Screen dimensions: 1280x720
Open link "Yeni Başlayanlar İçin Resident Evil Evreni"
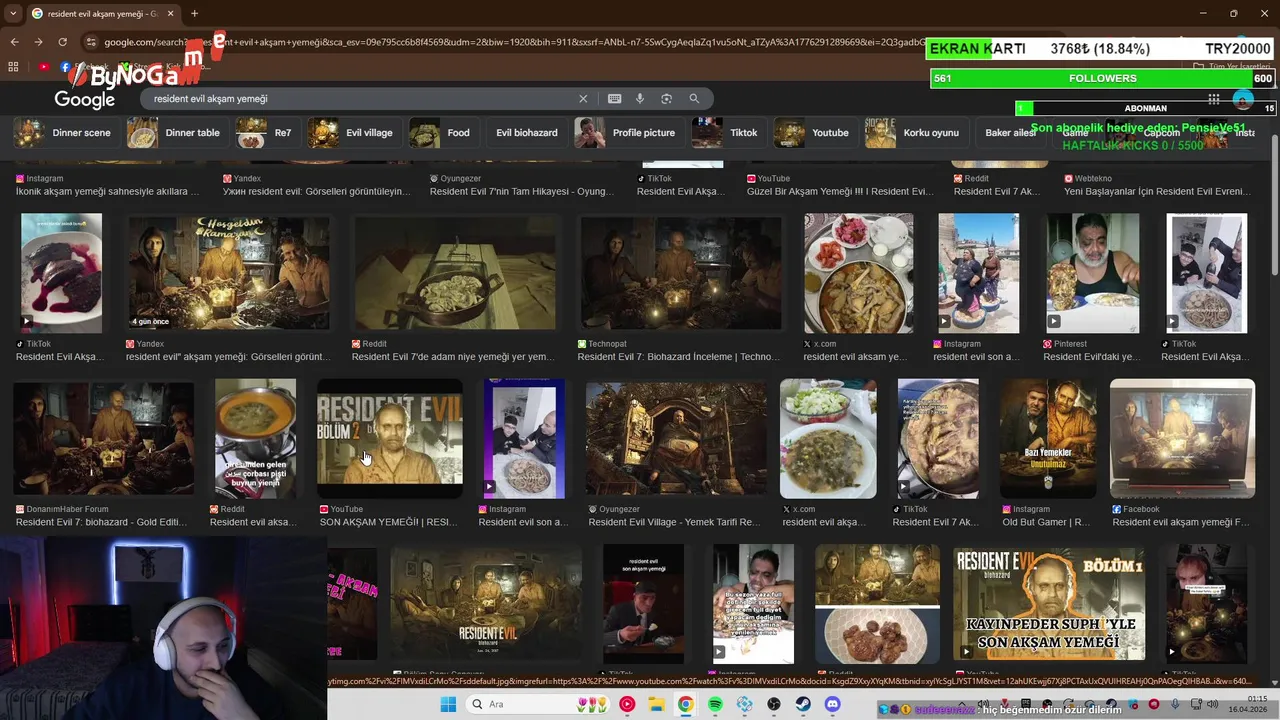1157,191
